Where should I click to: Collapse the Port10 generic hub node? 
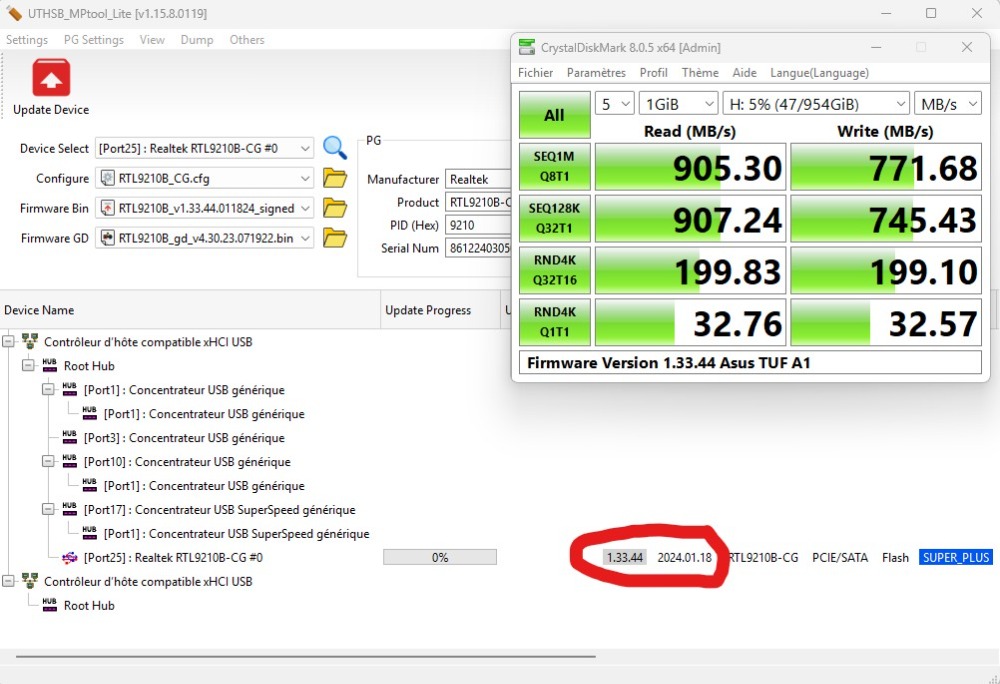48,462
